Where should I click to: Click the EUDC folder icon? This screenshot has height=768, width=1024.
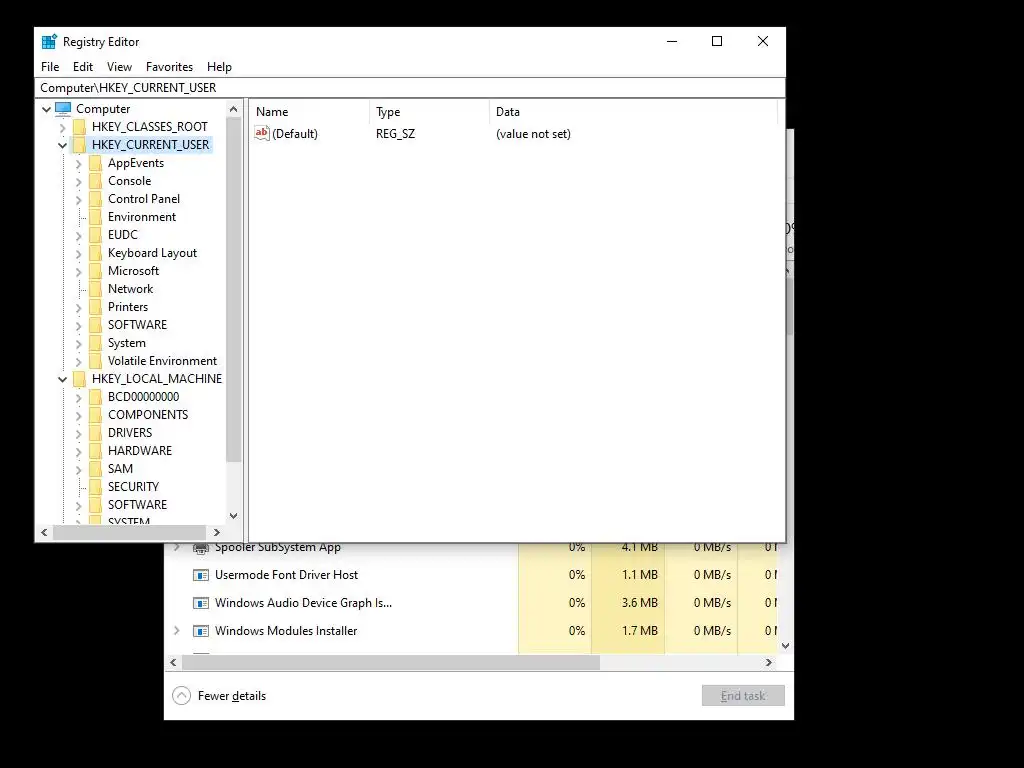(95, 234)
